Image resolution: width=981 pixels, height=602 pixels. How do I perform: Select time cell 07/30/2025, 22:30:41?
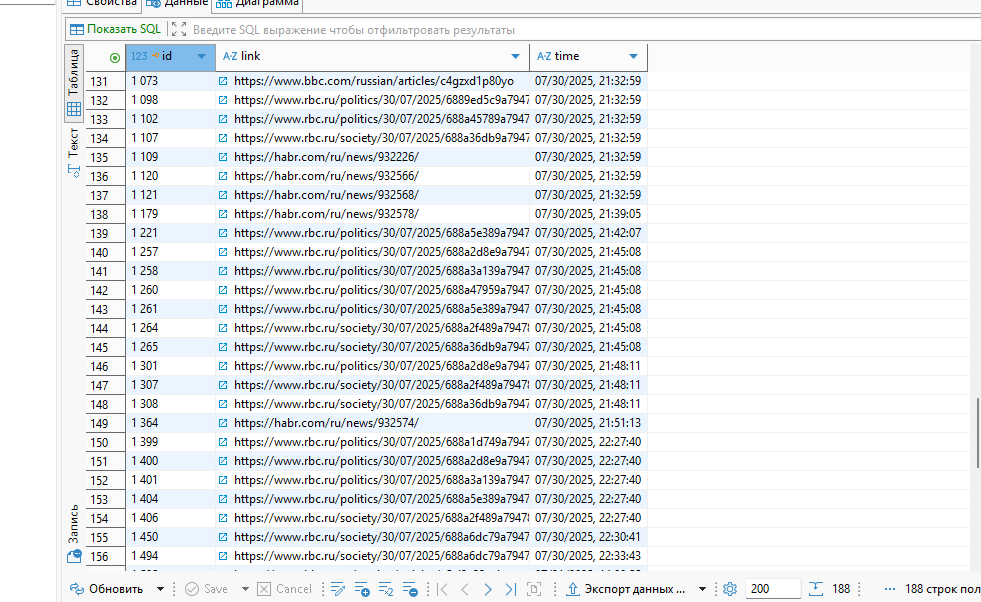coord(588,537)
